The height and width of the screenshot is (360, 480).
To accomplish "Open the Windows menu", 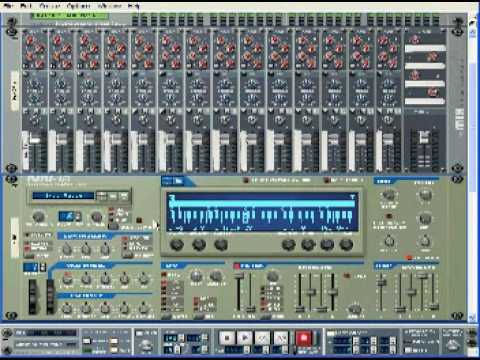I will pyautogui.click(x=110, y=6).
